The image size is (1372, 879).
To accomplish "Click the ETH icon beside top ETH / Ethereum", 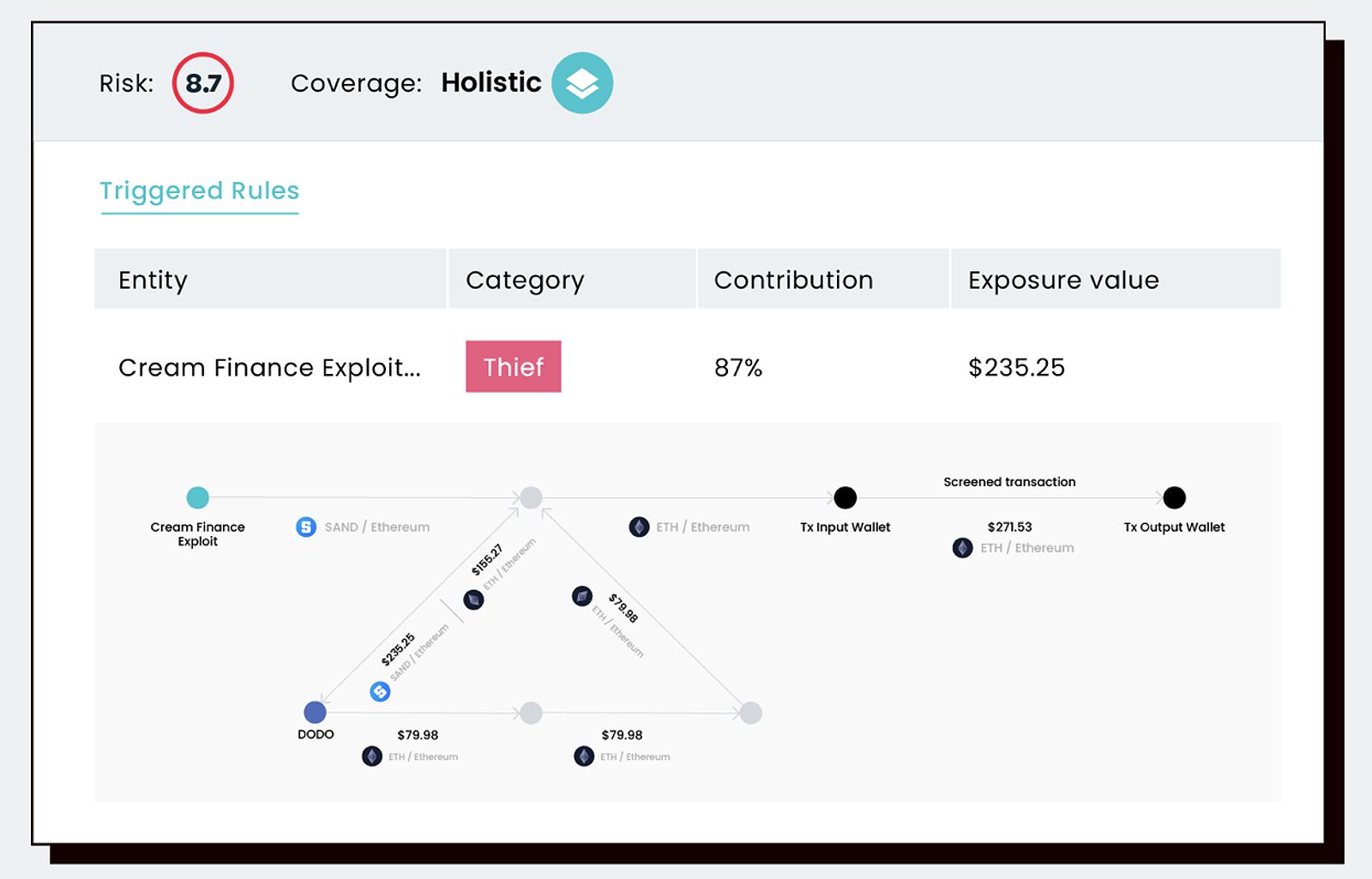I will [639, 527].
